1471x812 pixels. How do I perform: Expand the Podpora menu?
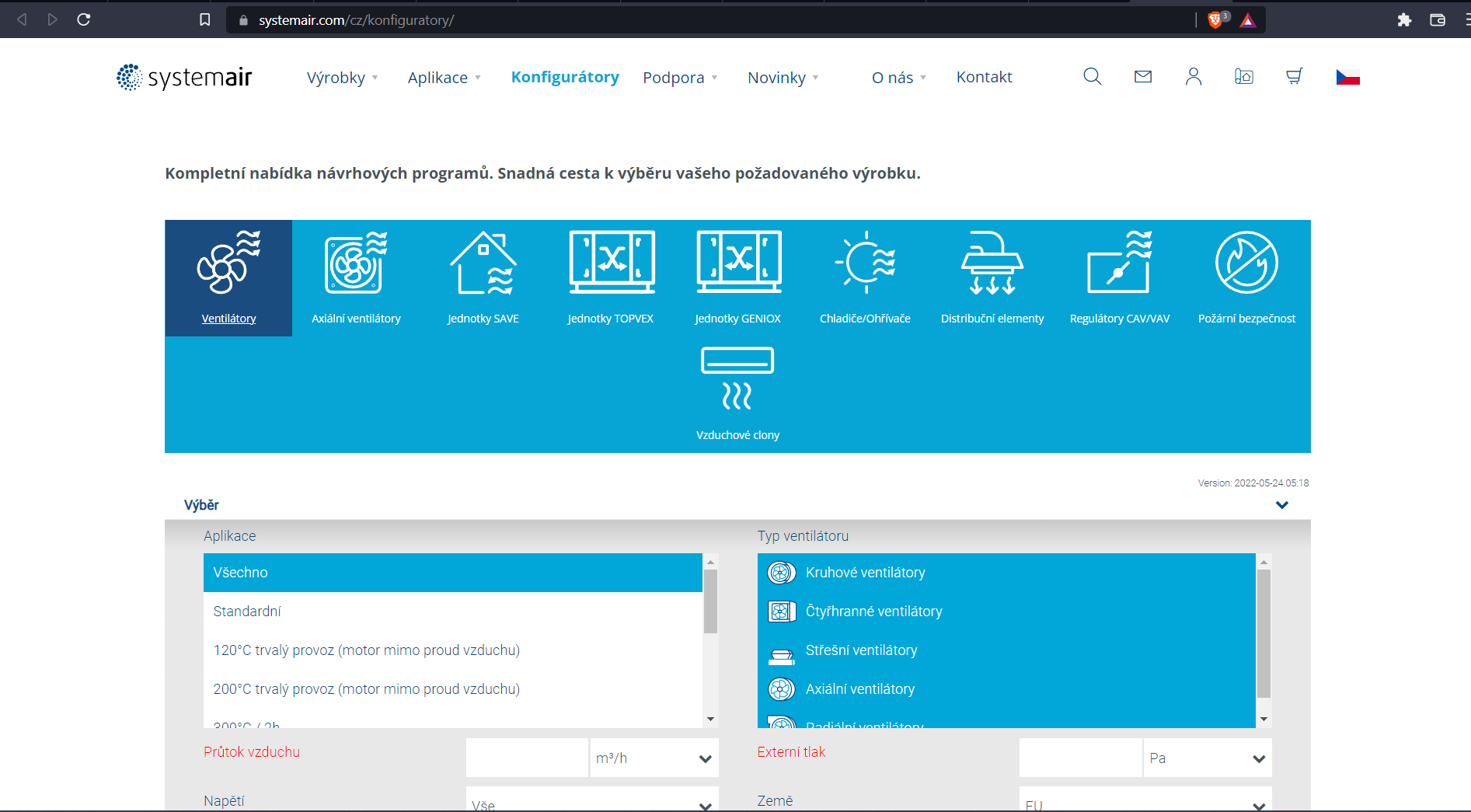coord(680,78)
